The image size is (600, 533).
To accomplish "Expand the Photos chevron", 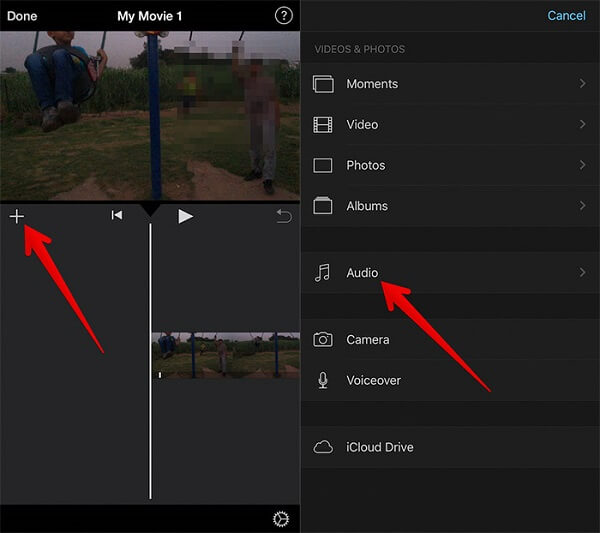I will point(582,165).
